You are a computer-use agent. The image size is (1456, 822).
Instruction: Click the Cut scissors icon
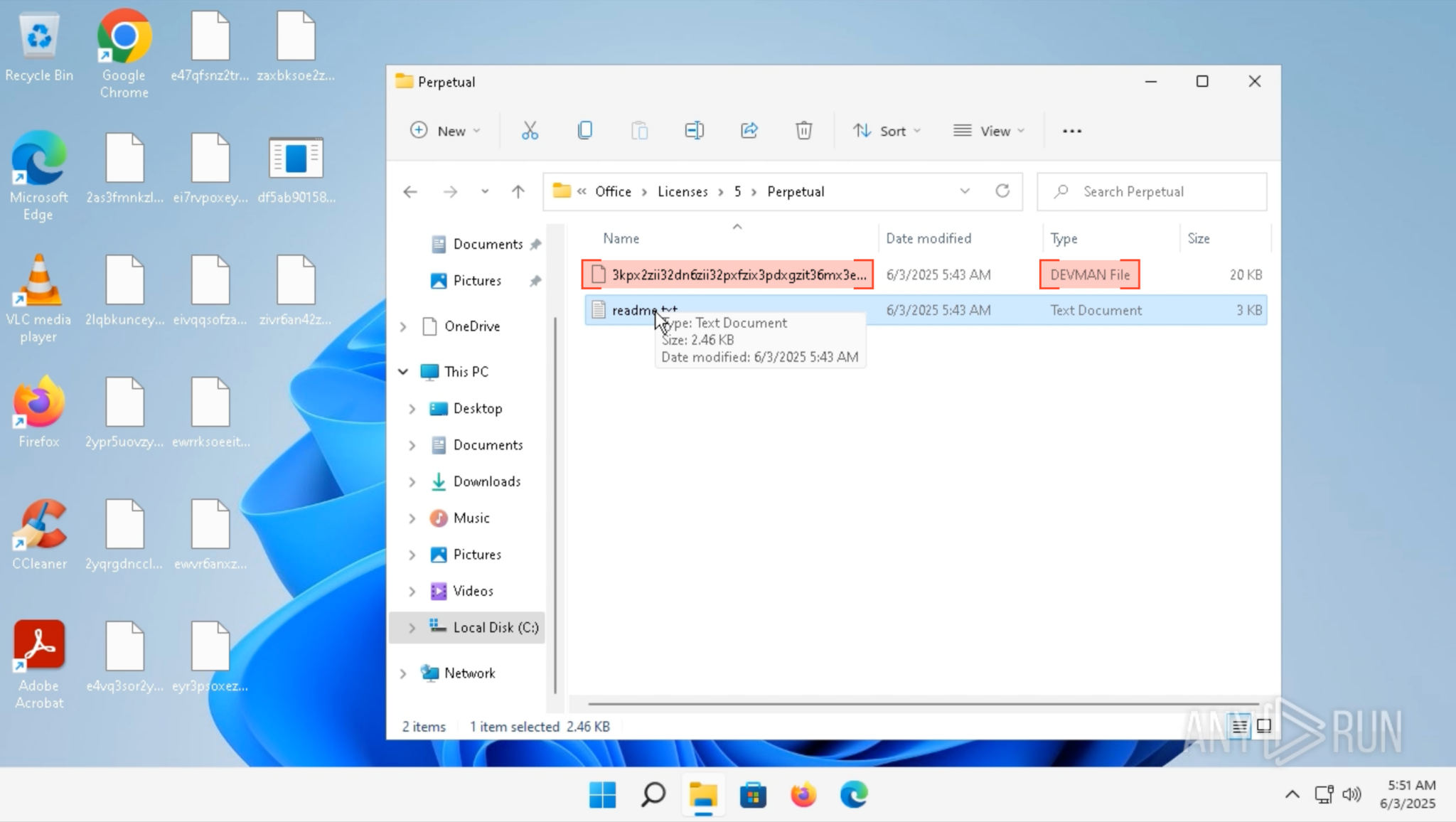530,131
